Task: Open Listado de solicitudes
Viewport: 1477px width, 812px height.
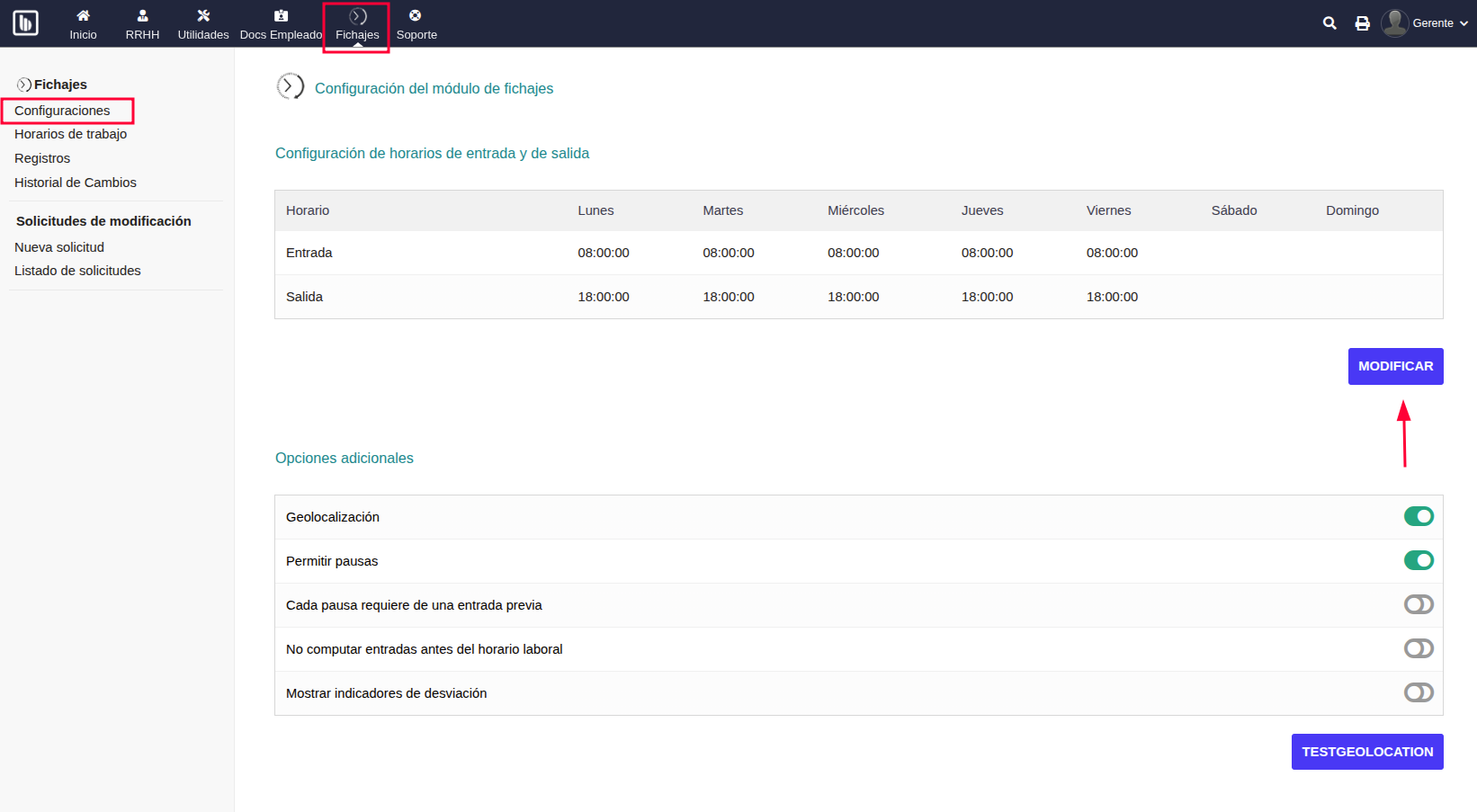Action: 77,270
